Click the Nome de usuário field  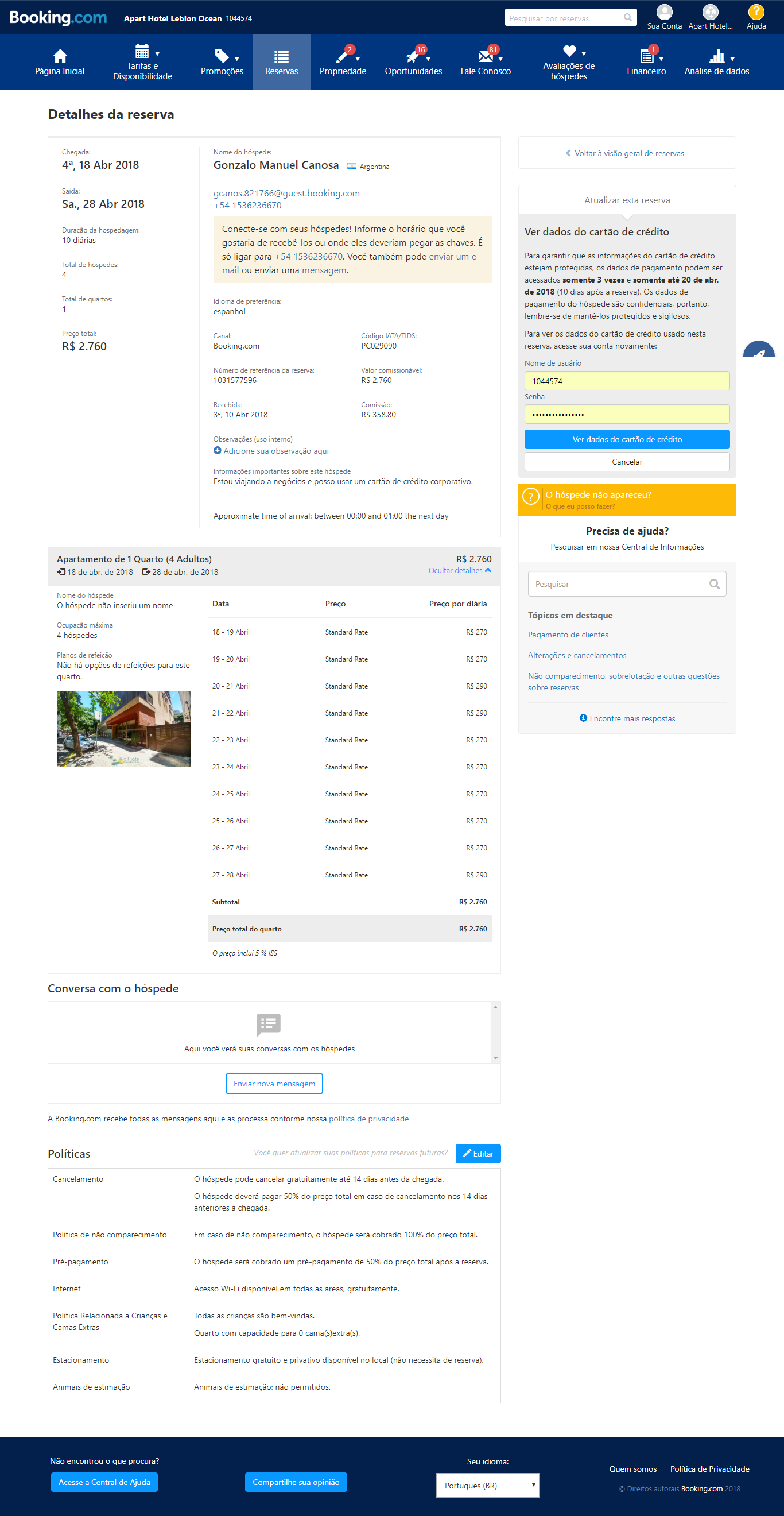pos(627,381)
